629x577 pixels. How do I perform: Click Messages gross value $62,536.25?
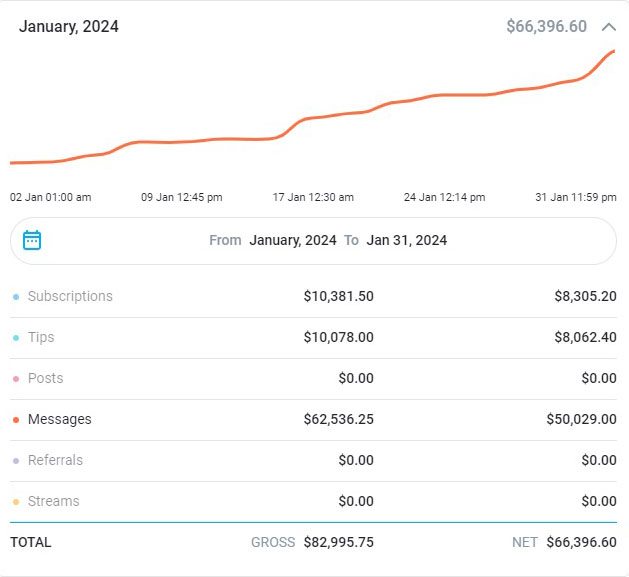tap(339, 419)
